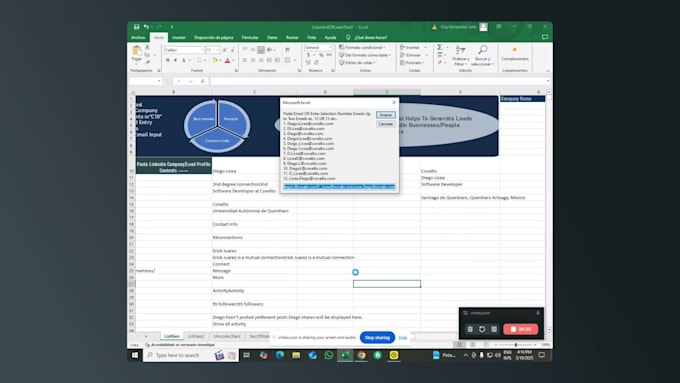Switch to Normal view in status bar

pyautogui.click(x=459, y=345)
